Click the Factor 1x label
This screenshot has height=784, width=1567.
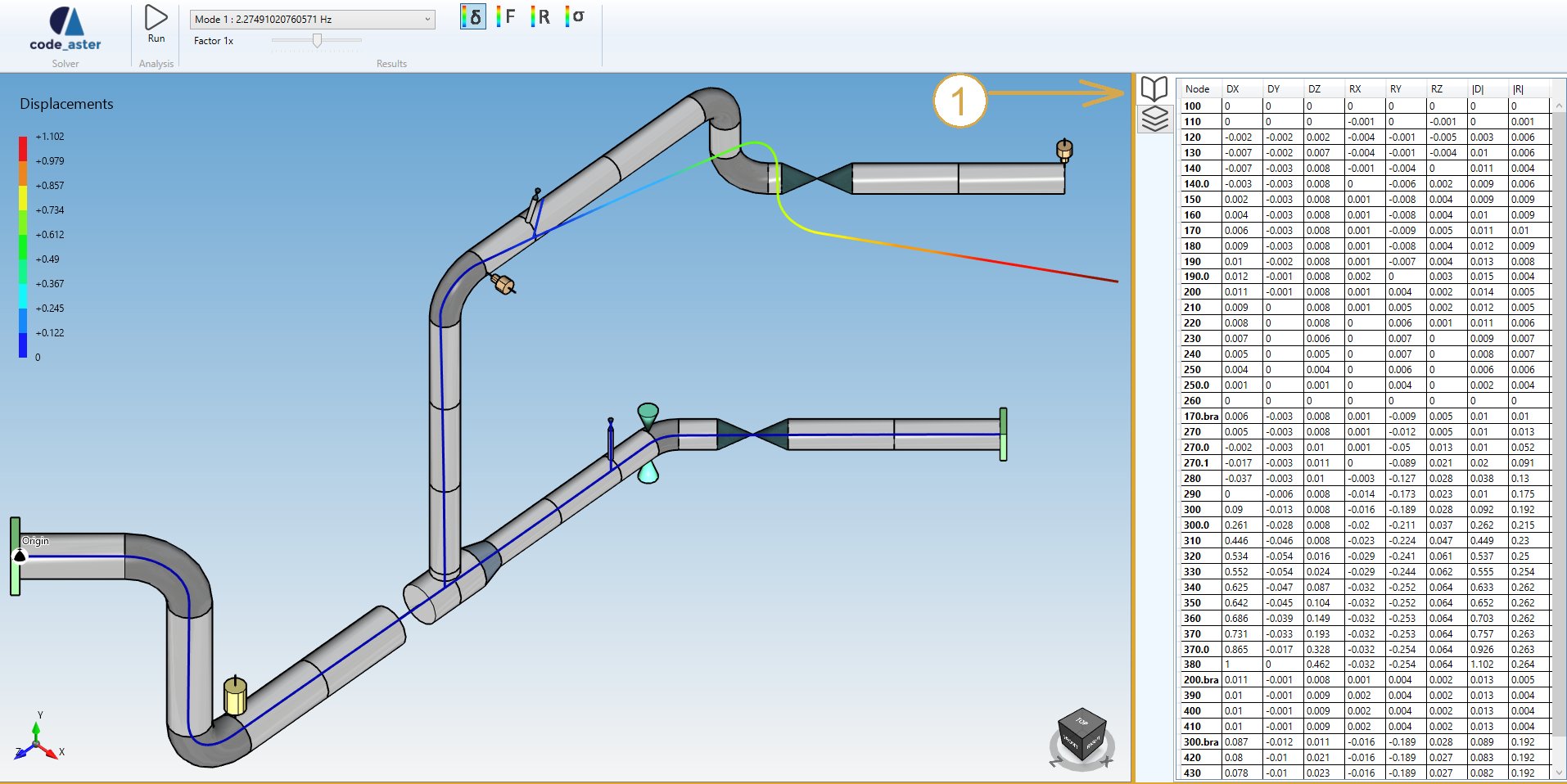pos(214,41)
